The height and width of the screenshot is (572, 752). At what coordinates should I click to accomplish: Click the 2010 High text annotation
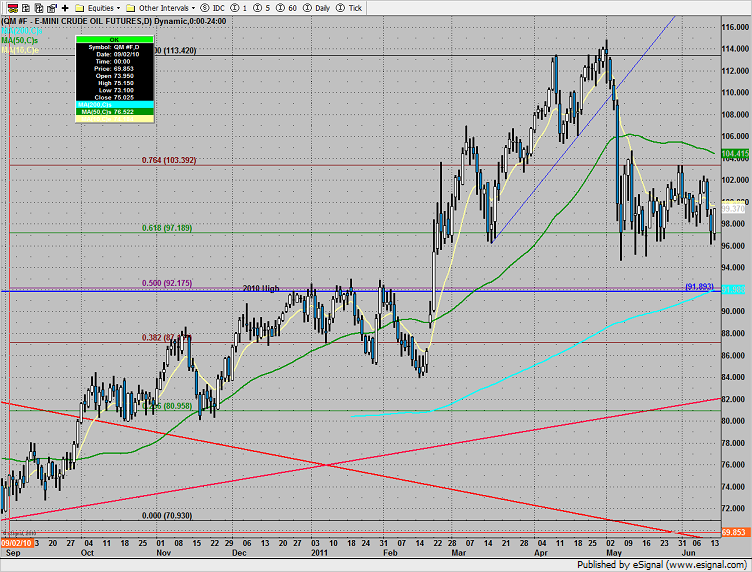click(x=261, y=288)
